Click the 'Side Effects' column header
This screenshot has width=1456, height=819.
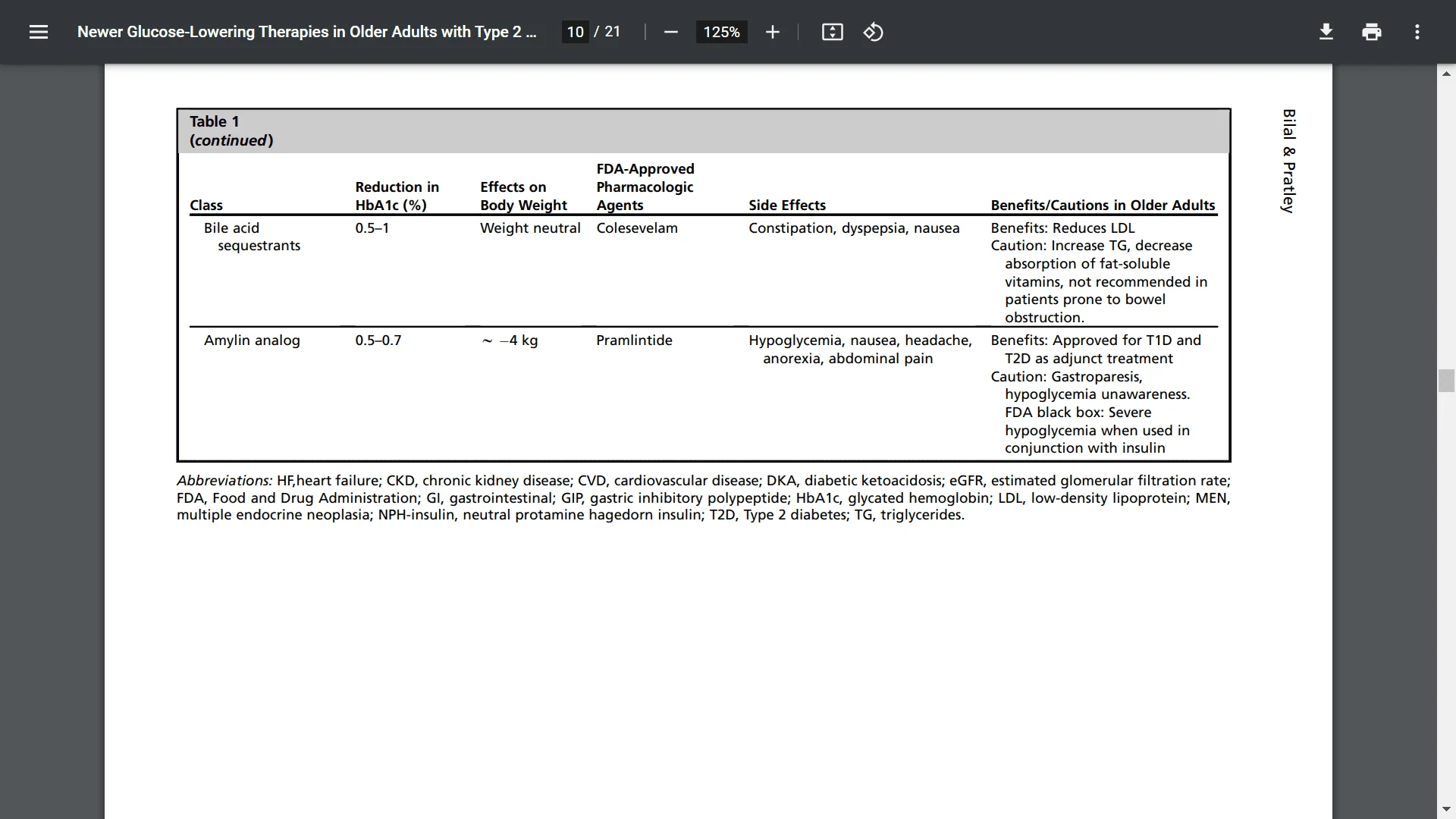click(x=787, y=205)
